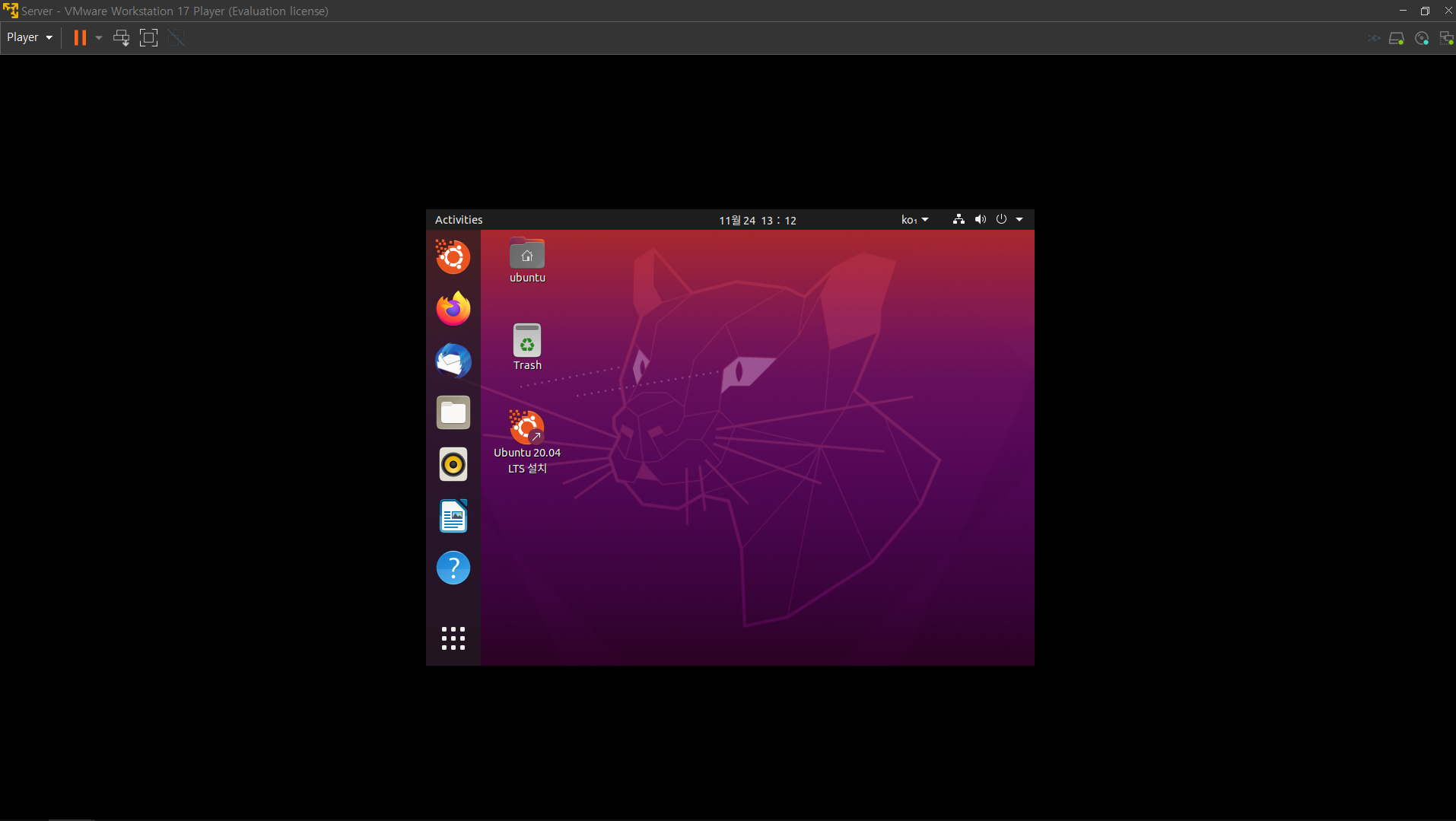The image size is (1456, 821).
Task: Open Help from the dock
Action: coord(453,568)
